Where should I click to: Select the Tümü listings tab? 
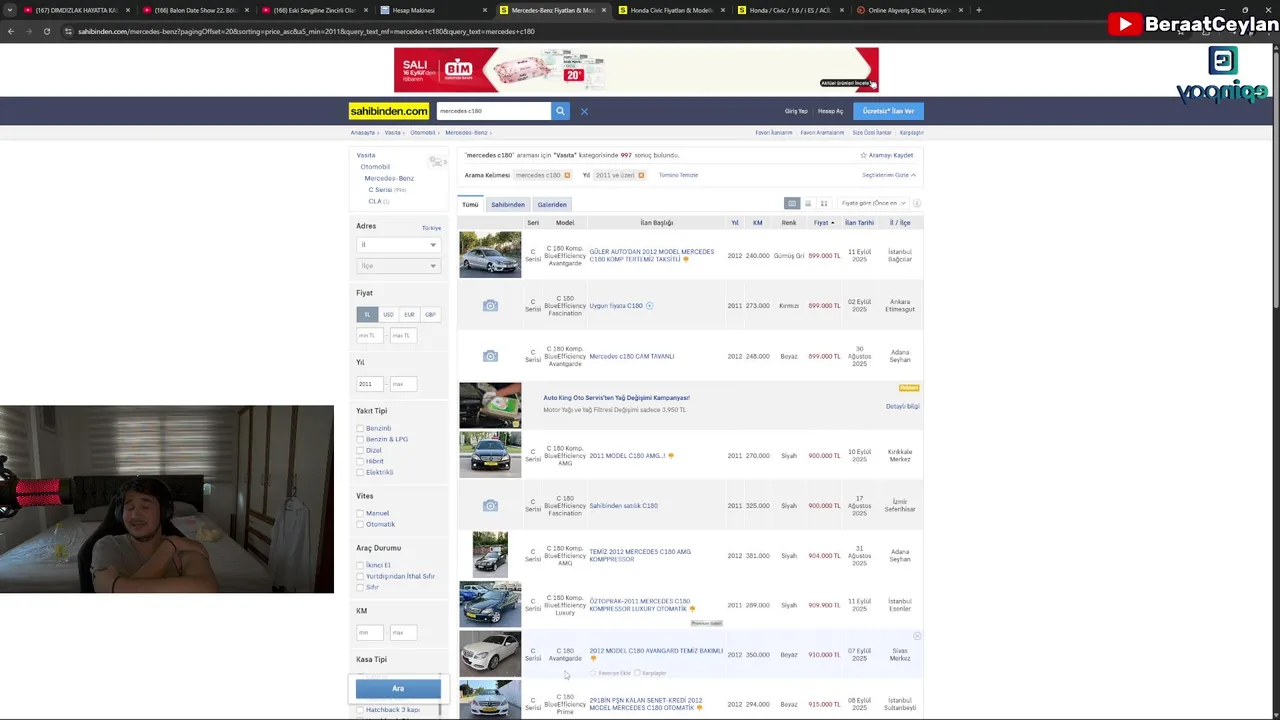click(x=470, y=204)
